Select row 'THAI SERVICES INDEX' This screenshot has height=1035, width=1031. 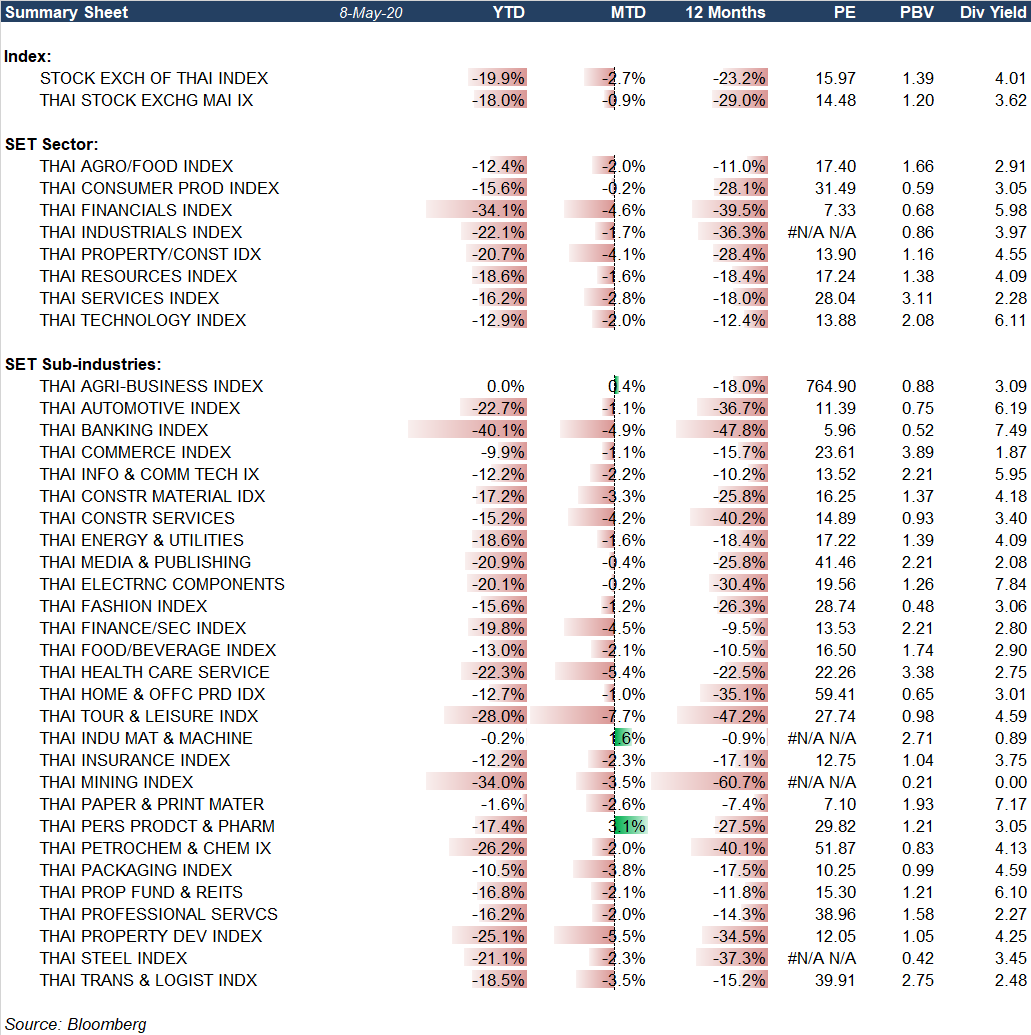(x=516, y=298)
